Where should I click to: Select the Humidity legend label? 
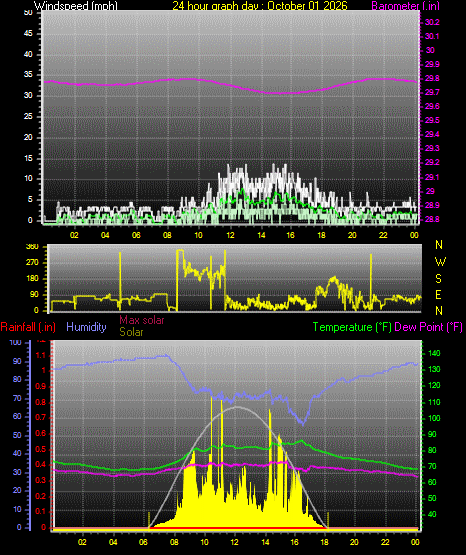pyautogui.click(x=86, y=327)
